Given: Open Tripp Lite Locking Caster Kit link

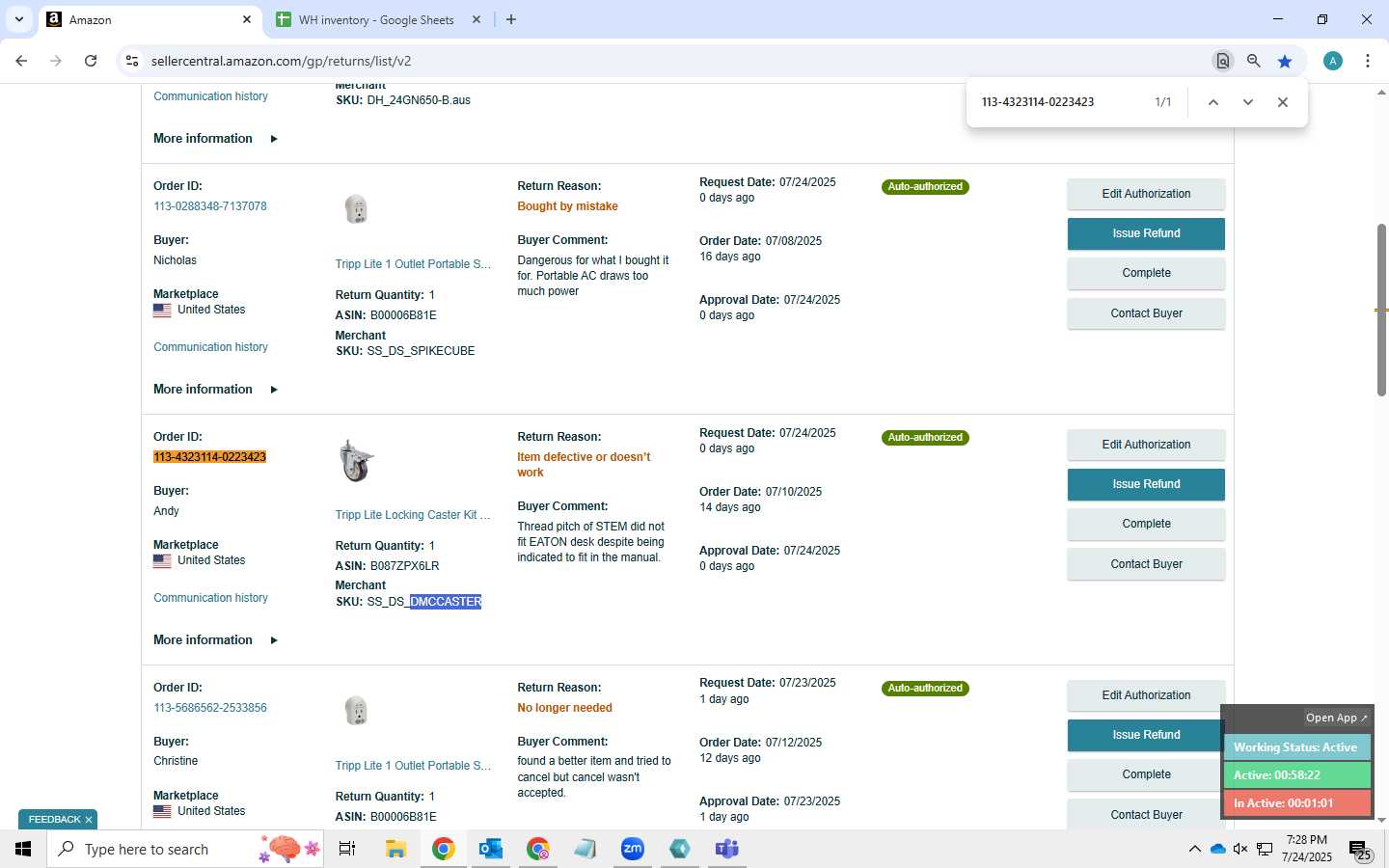Looking at the screenshot, I should (x=413, y=515).
